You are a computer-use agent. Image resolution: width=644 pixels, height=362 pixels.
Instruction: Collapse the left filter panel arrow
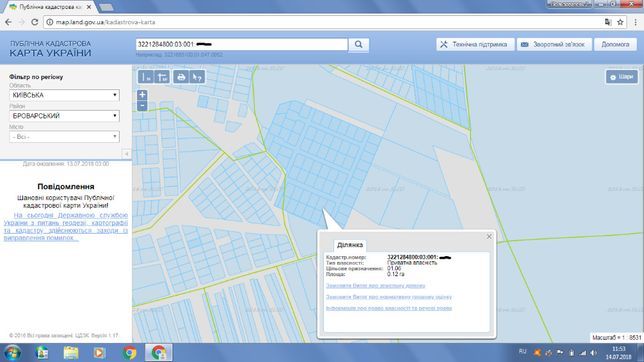pos(126,154)
